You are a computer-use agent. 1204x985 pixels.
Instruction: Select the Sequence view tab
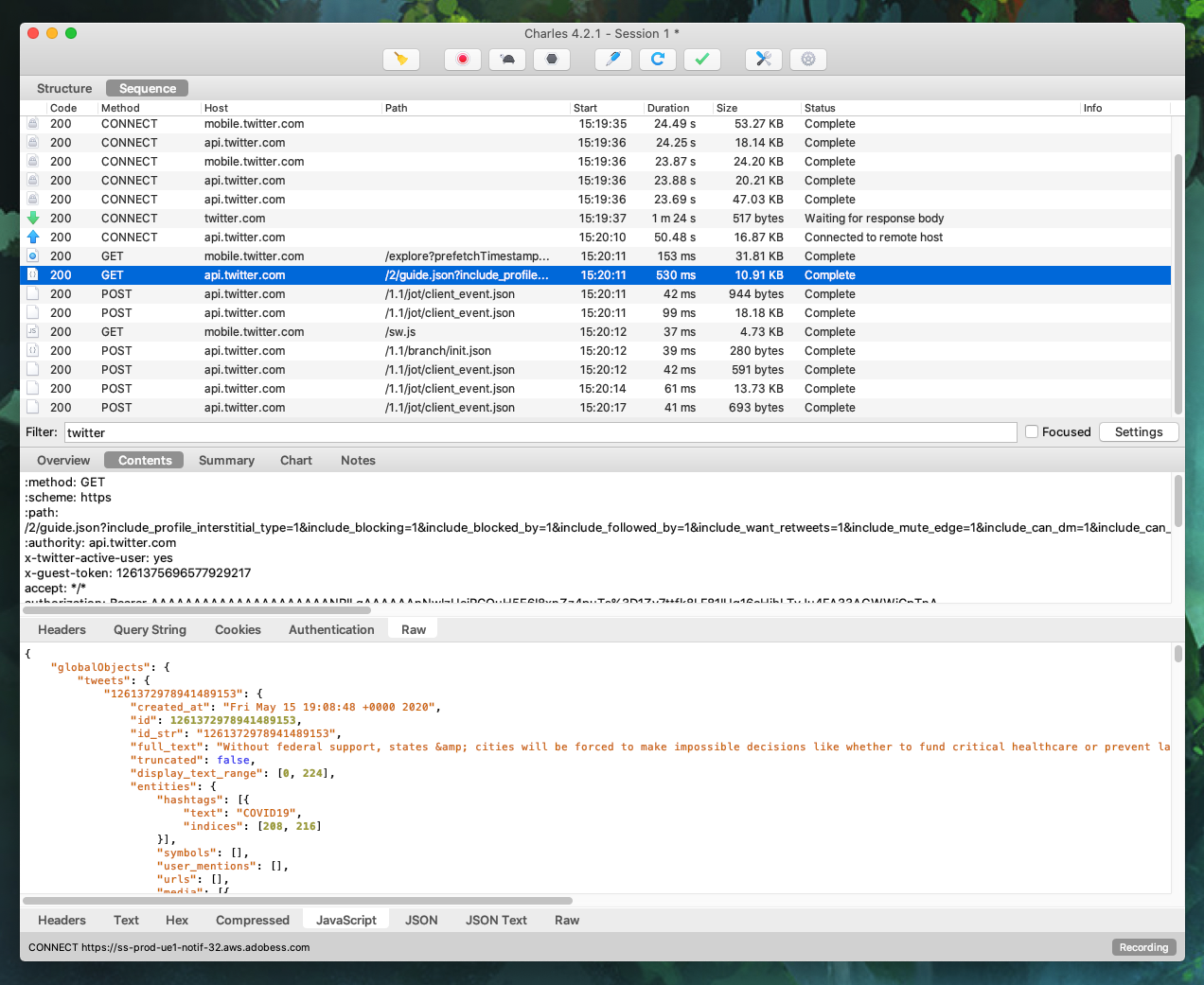tap(148, 88)
